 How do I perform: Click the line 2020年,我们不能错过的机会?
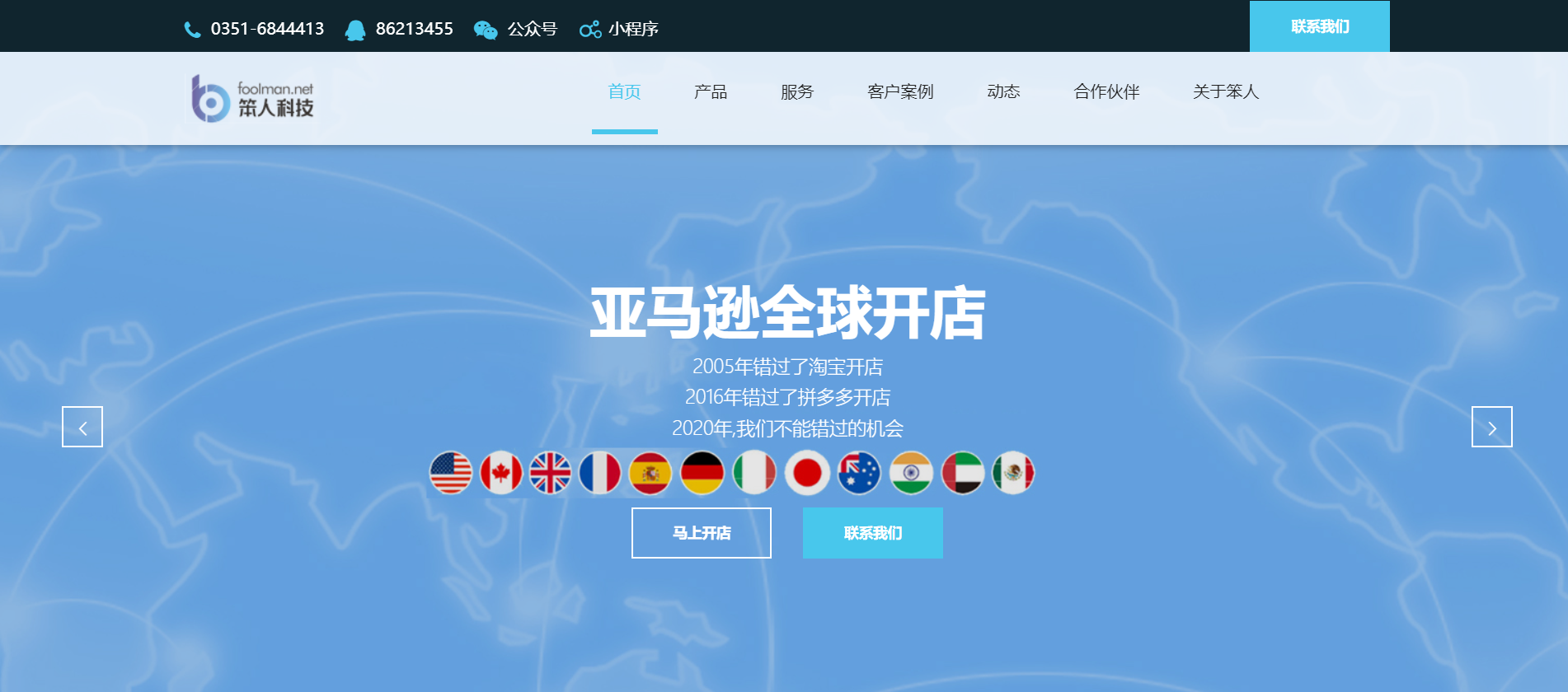pos(787,428)
